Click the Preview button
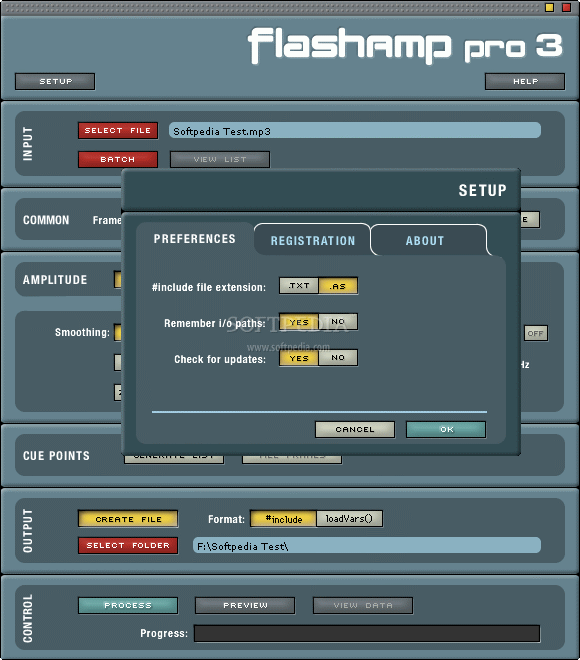 (245, 605)
